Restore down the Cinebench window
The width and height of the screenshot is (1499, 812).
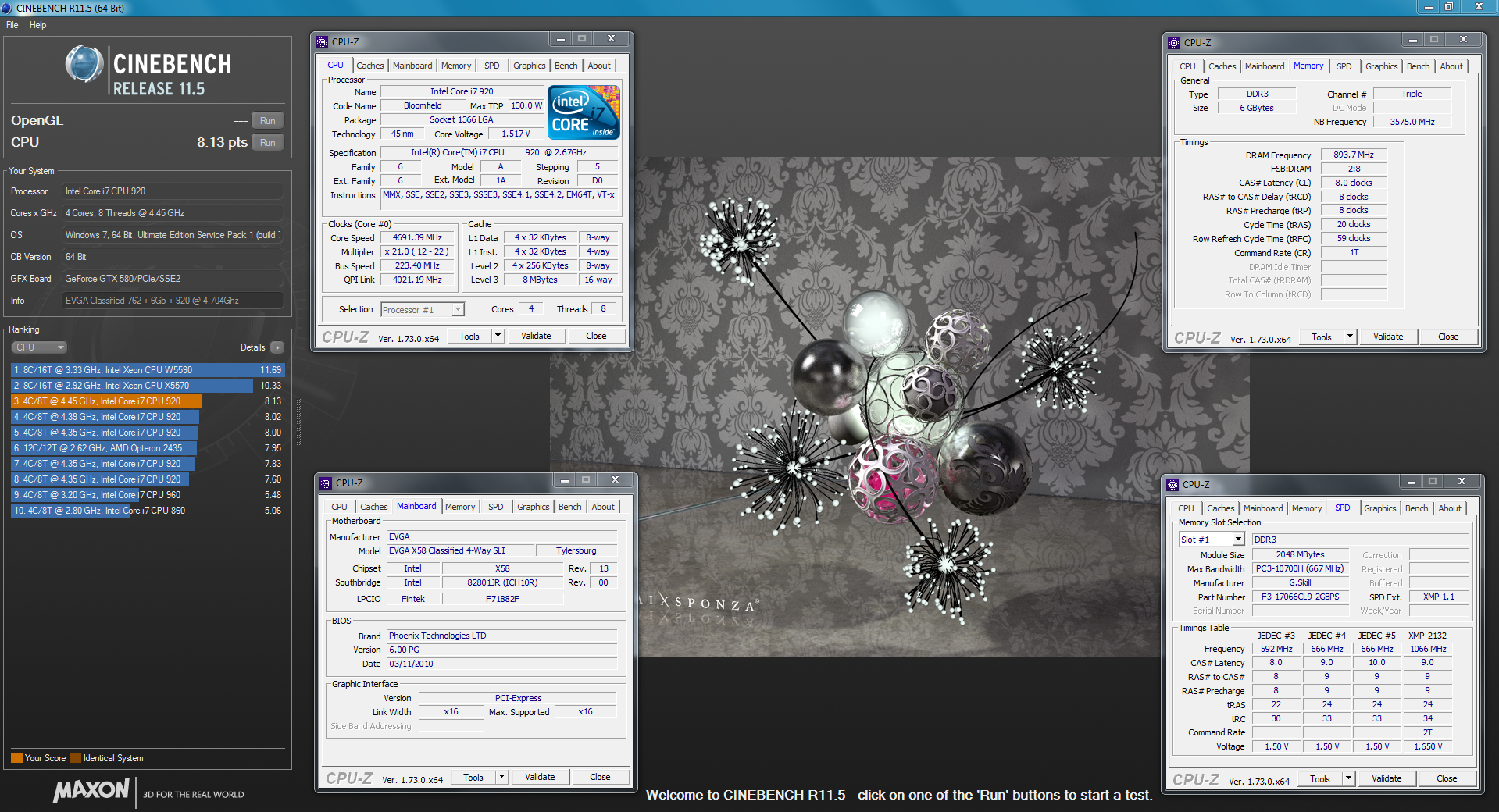(1448, 7)
